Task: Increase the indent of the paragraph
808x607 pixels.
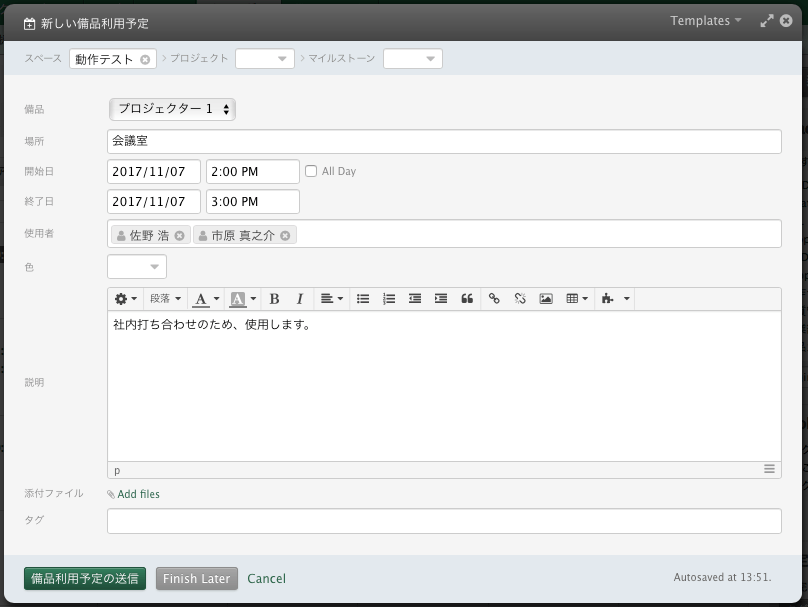Action: pyautogui.click(x=441, y=299)
